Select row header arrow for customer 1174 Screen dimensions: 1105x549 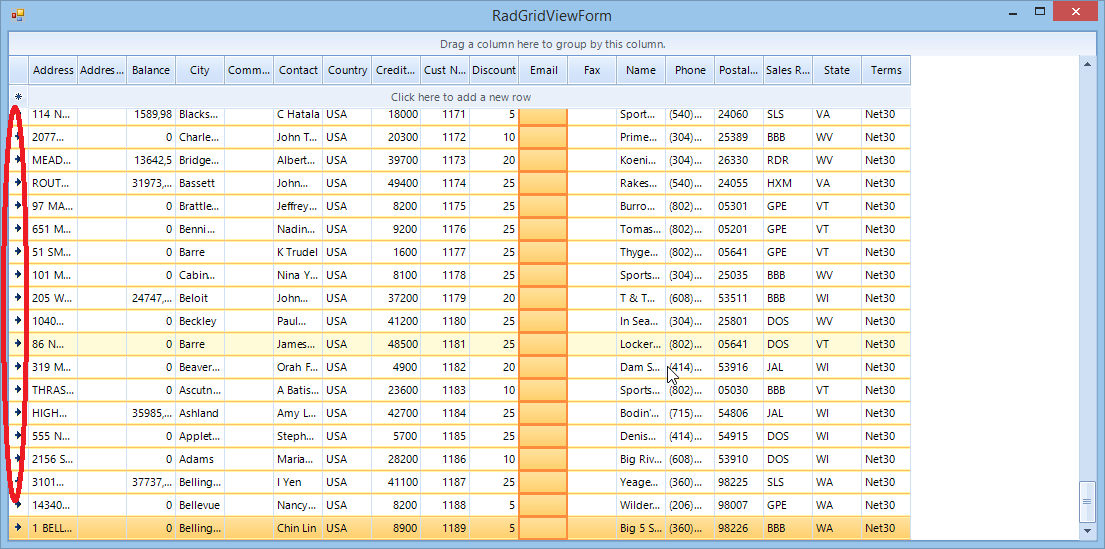18,183
